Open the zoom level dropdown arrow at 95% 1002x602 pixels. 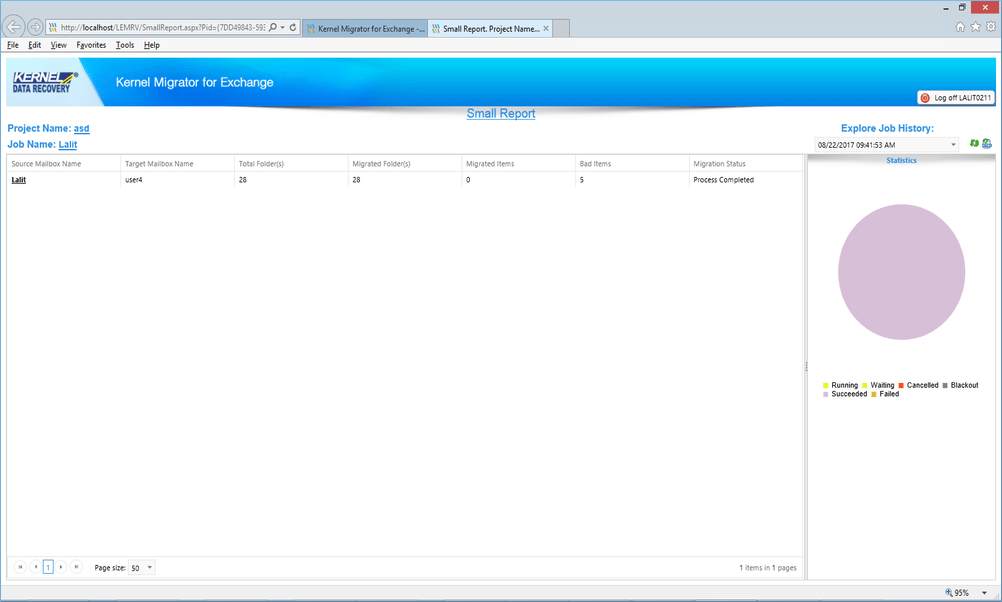984,593
